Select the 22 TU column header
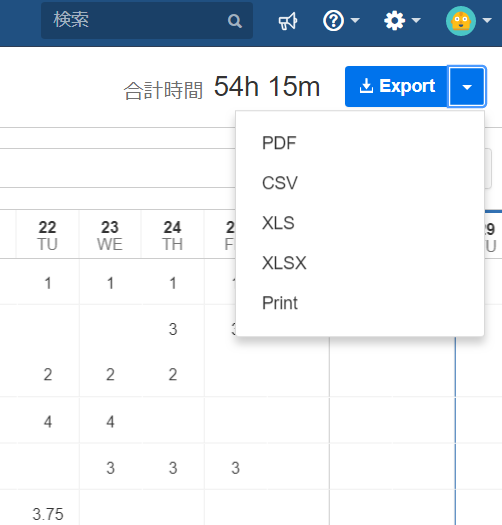Image resolution: width=502 pixels, height=525 pixels. 48,235
